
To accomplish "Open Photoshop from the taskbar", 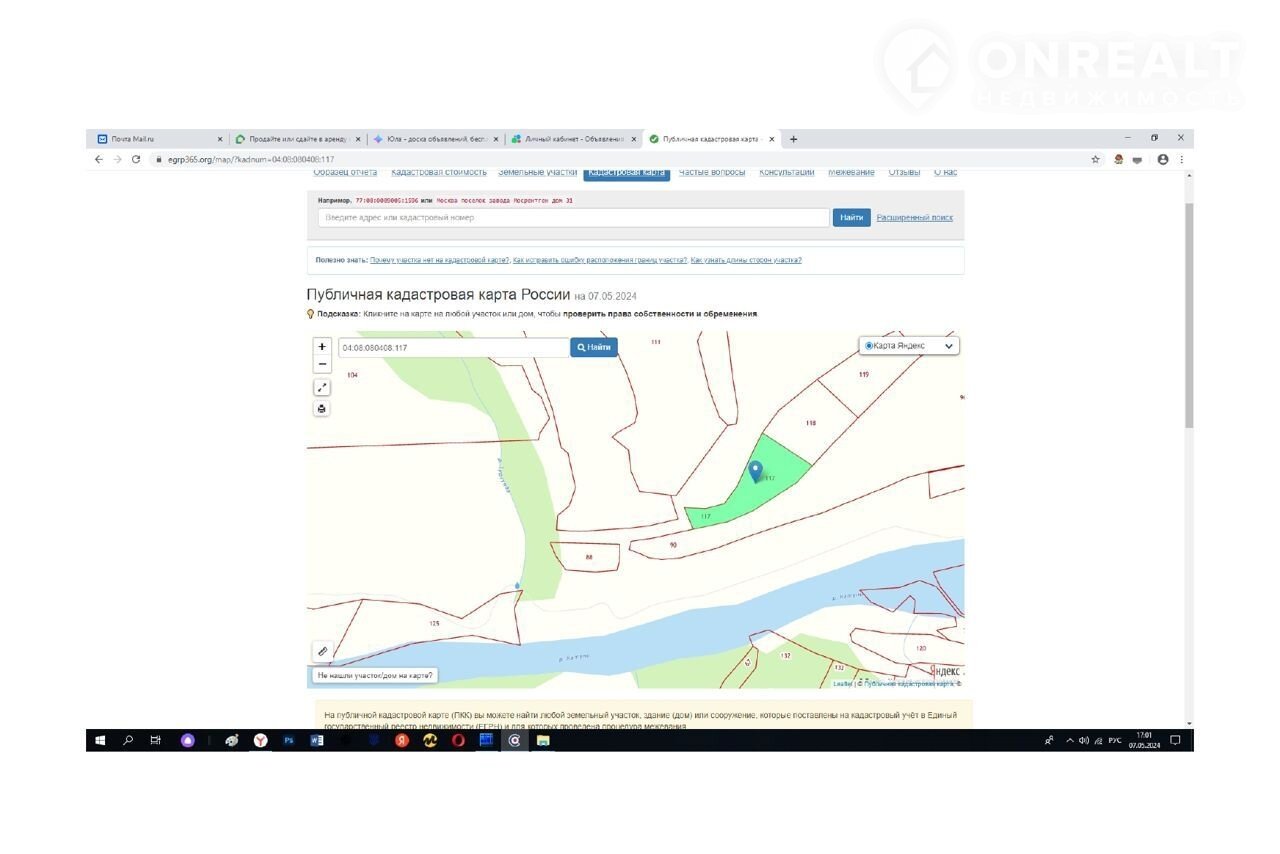I will (289, 741).
